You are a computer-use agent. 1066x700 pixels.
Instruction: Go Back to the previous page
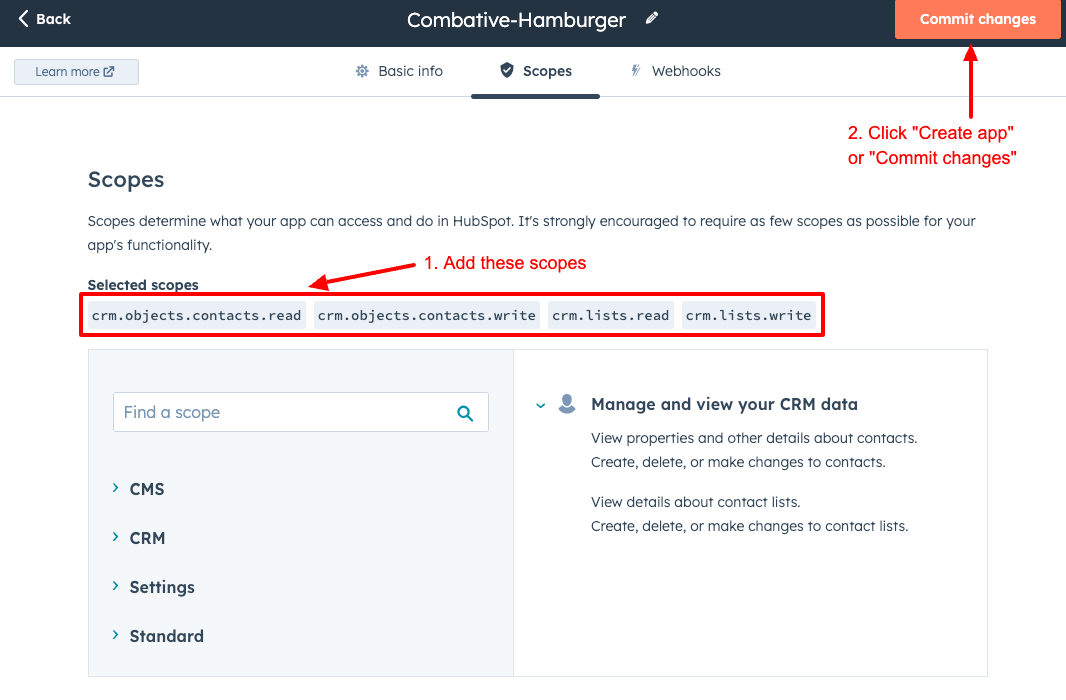tap(44, 19)
